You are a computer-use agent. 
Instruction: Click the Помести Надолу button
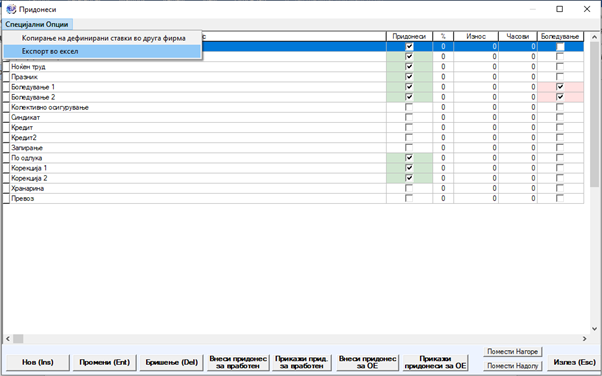point(513,366)
